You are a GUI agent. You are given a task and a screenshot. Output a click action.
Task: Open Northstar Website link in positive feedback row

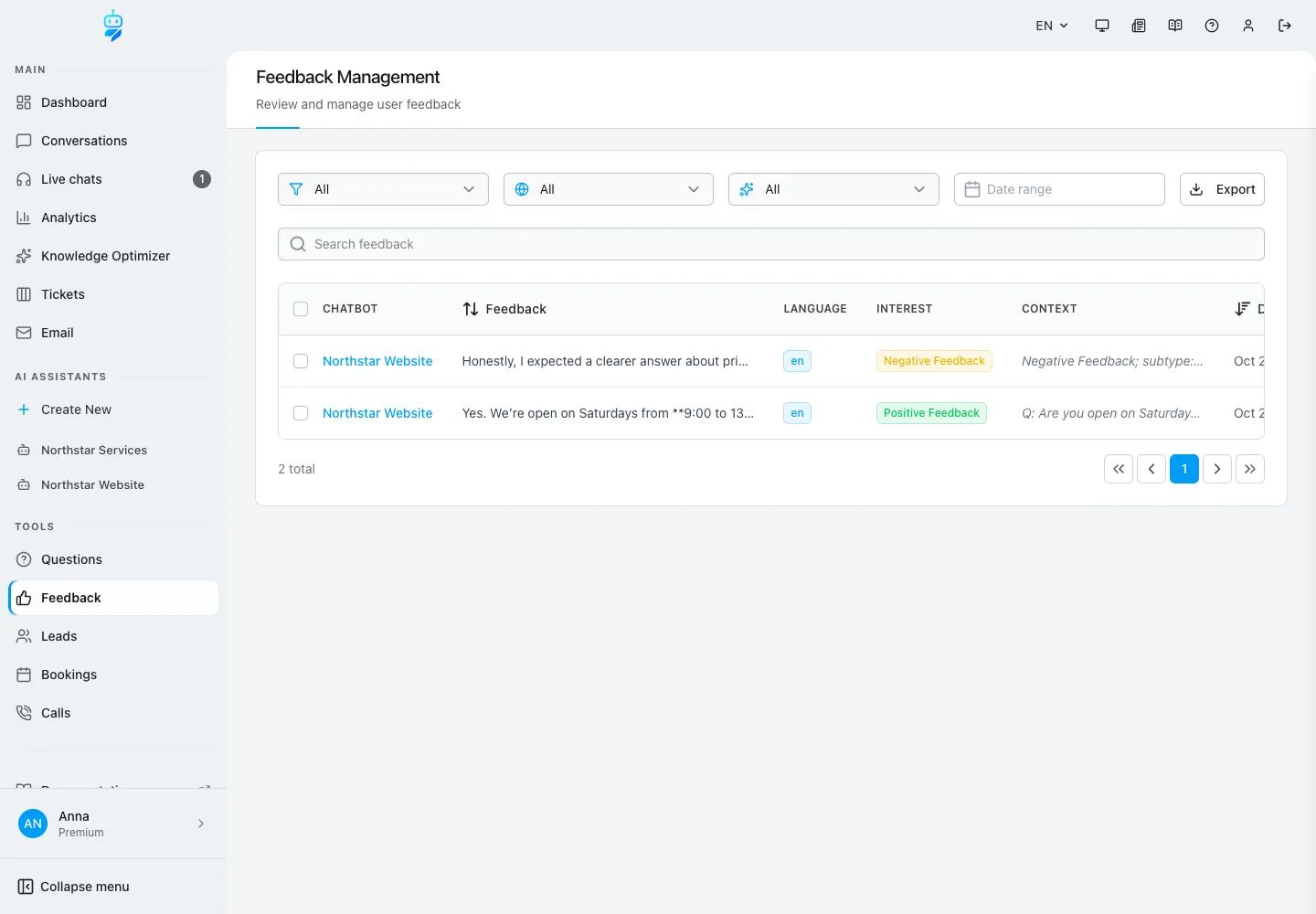click(x=377, y=413)
